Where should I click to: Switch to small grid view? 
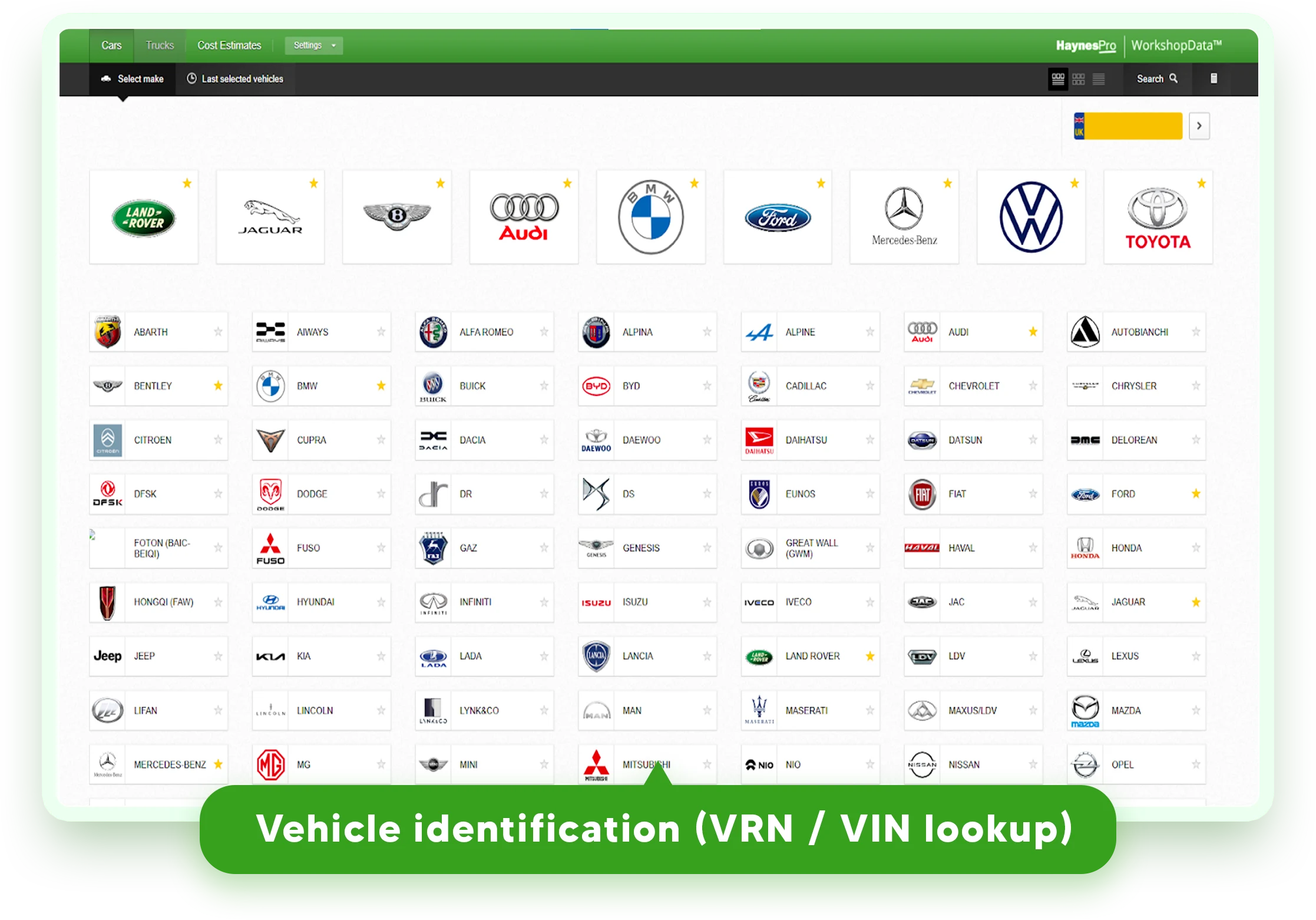tap(1079, 78)
